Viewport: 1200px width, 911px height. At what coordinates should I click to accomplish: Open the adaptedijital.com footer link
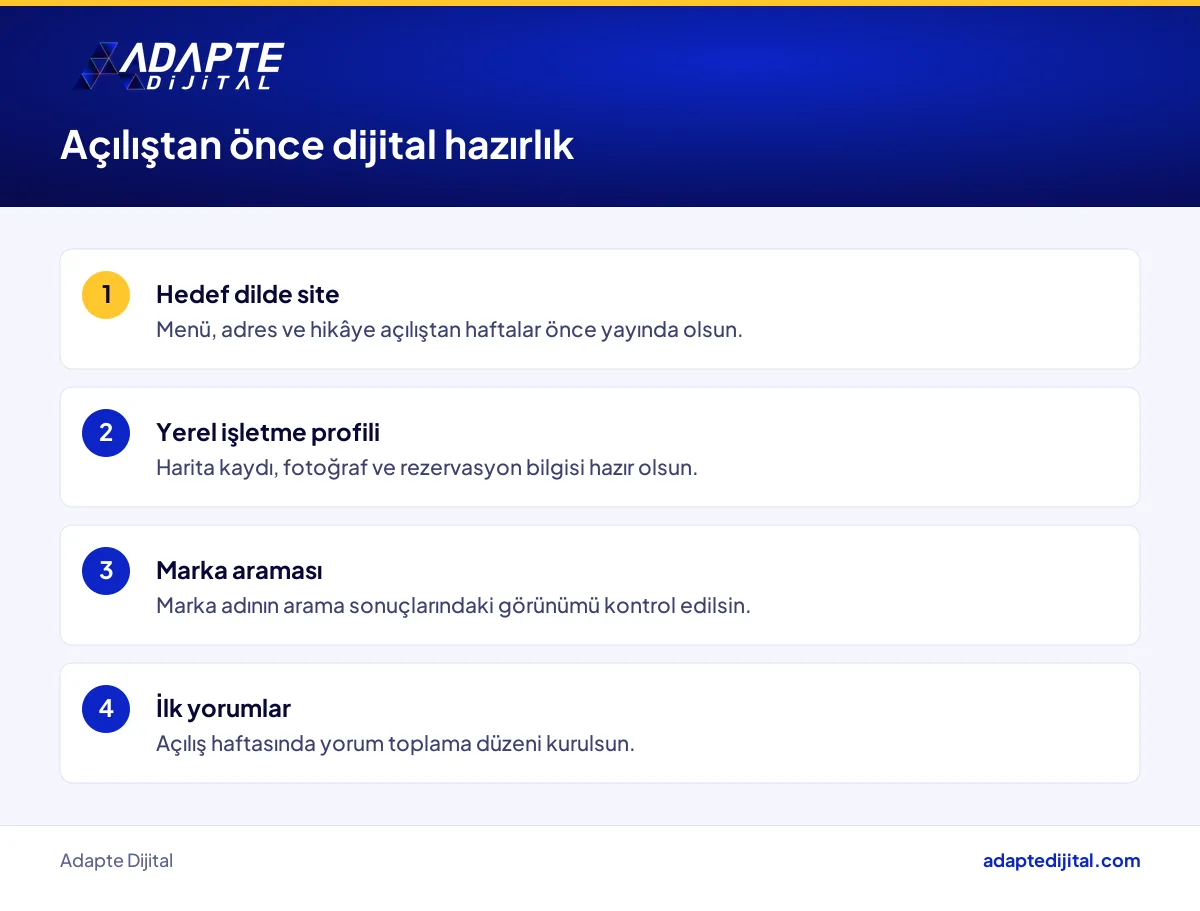1061,861
